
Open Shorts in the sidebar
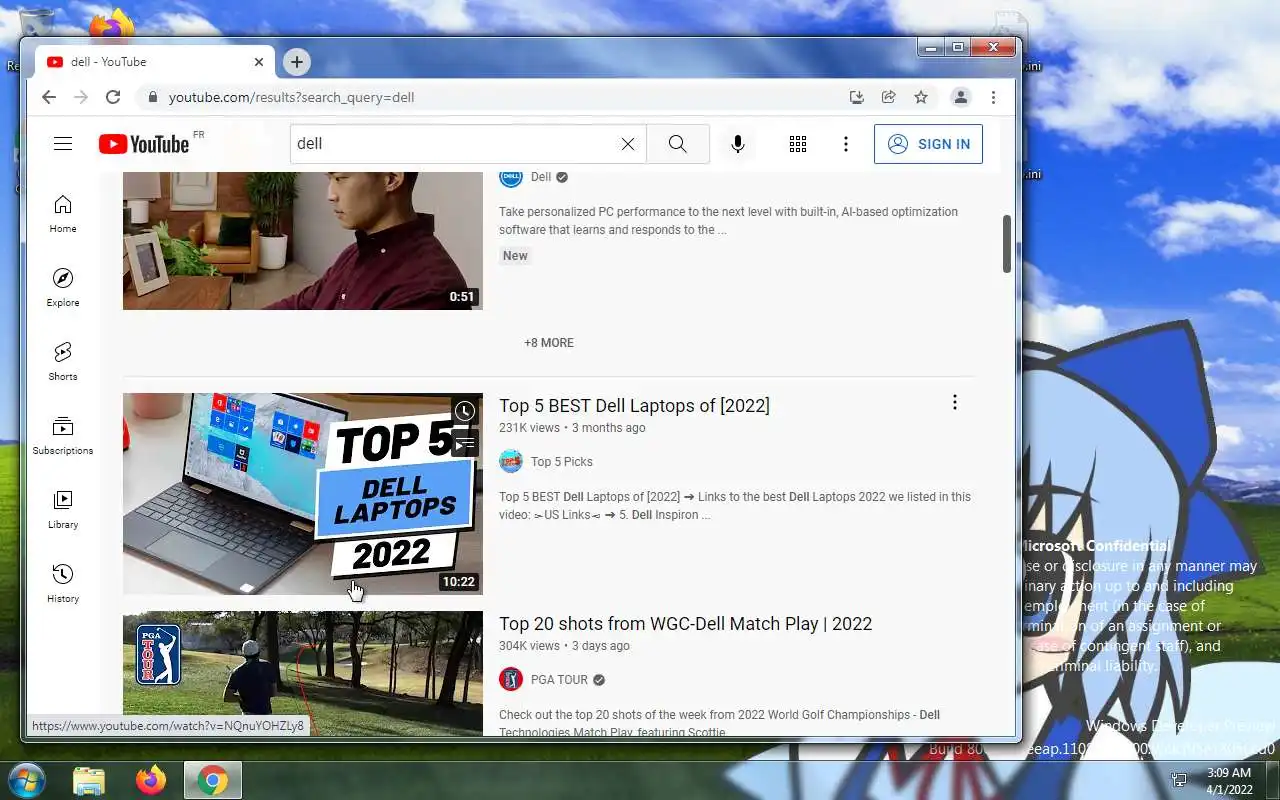click(x=63, y=361)
